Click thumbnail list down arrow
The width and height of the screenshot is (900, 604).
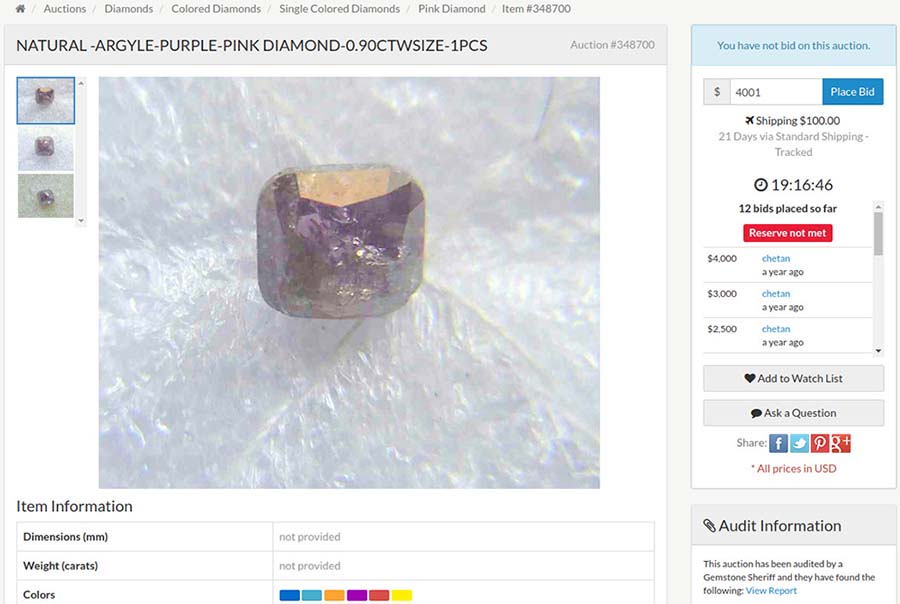point(81,220)
